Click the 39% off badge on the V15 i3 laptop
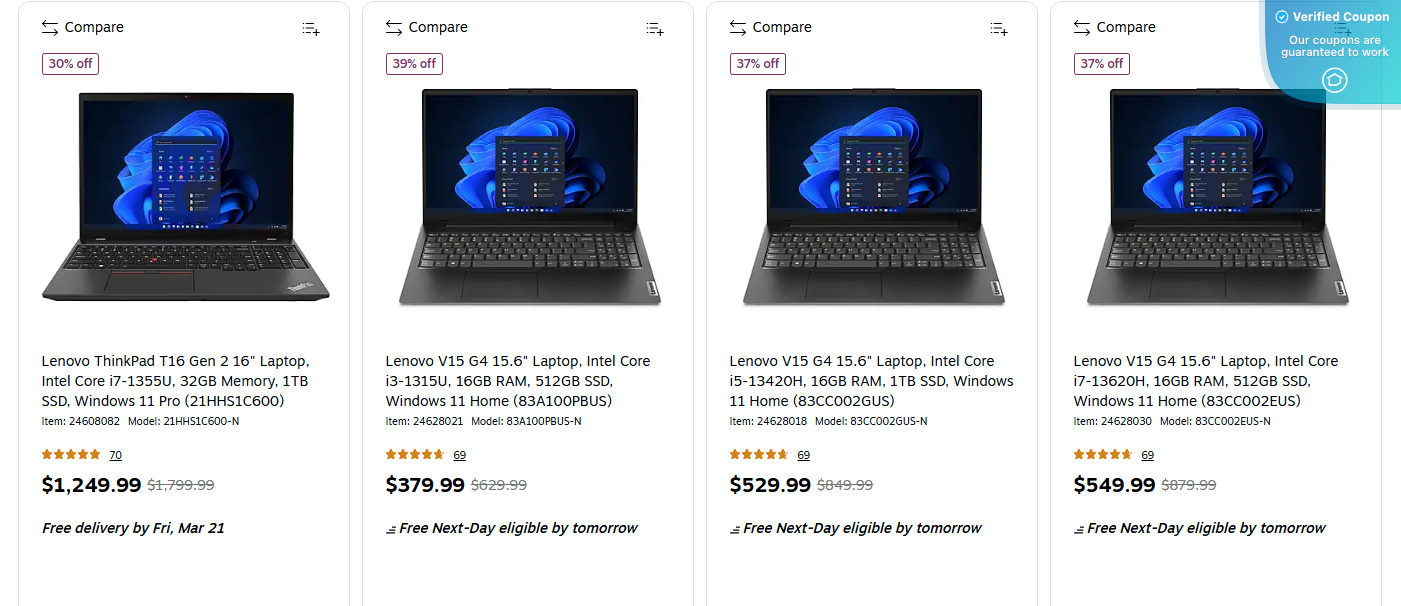1401x606 pixels. click(414, 63)
